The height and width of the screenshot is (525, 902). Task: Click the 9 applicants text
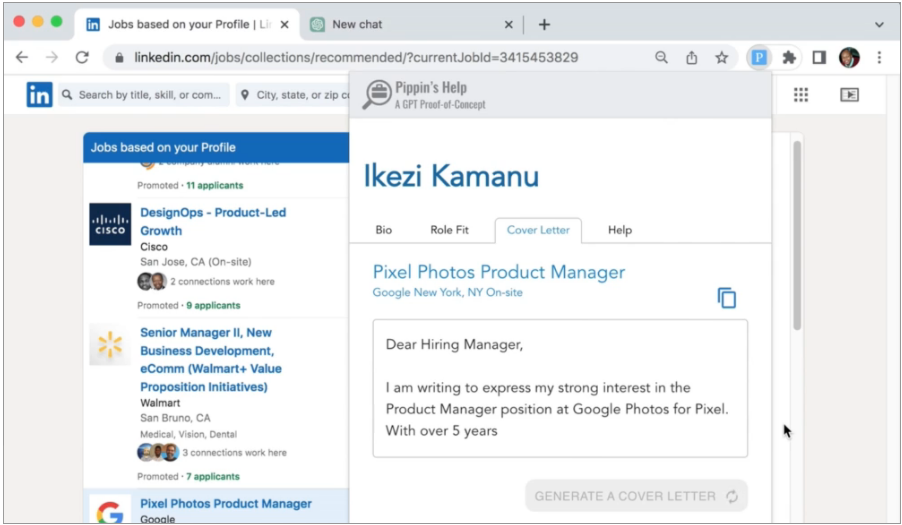pos(213,305)
